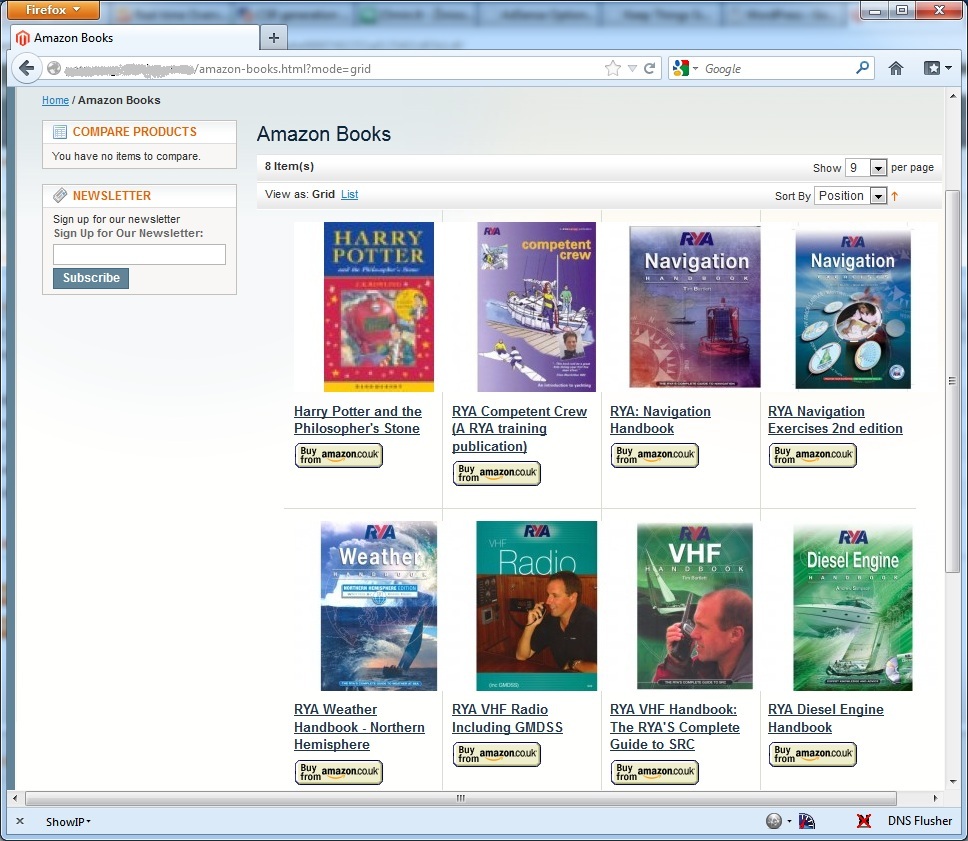Click the Harry Potter book cover image
Image resolution: width=968 pixels, height=841 pixels.
pyautogui.click(x=378, y=307)
